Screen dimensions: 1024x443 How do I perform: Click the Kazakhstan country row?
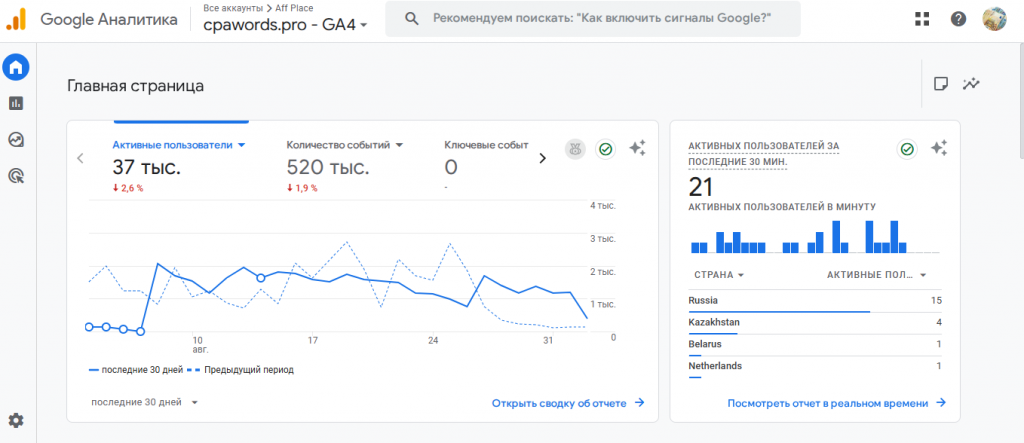[815, 324]
